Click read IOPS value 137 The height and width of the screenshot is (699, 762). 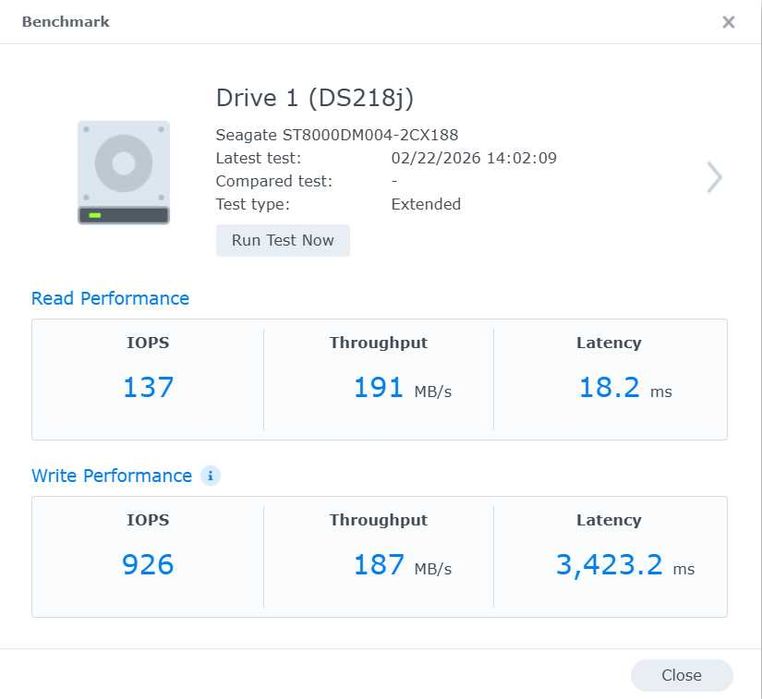coord(148,387)
